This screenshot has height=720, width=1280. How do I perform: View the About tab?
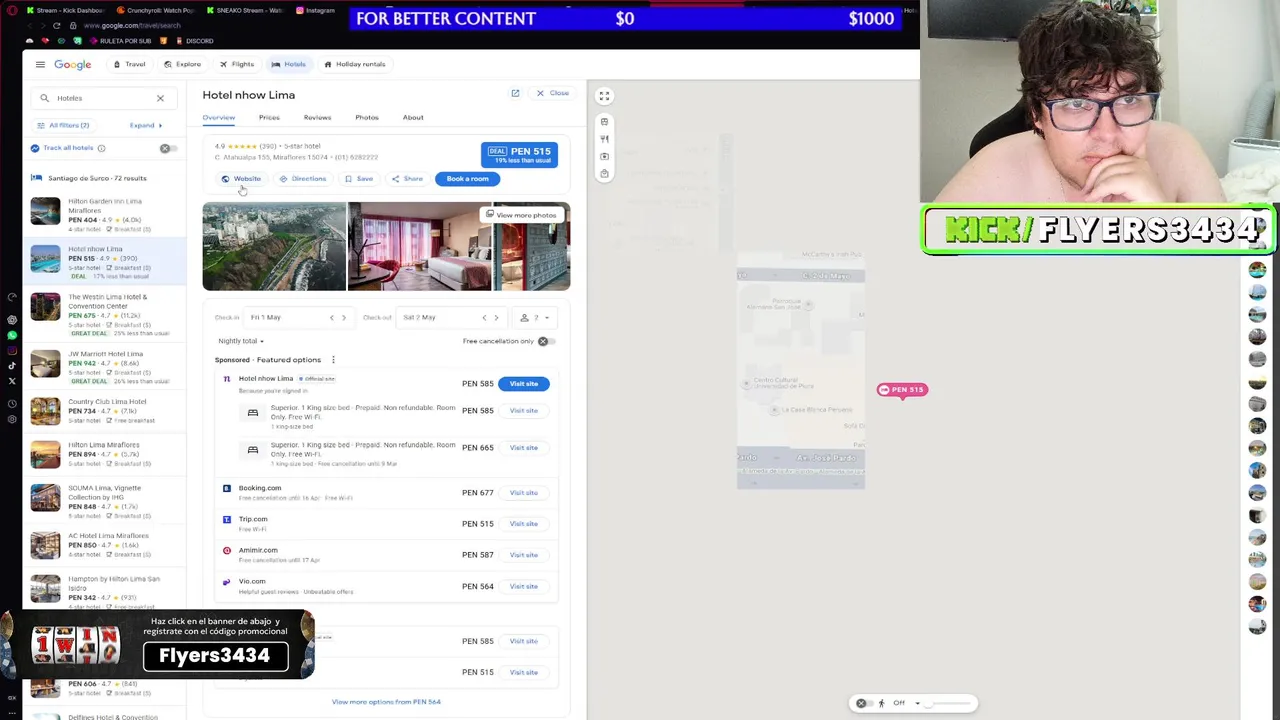[413, 117]
